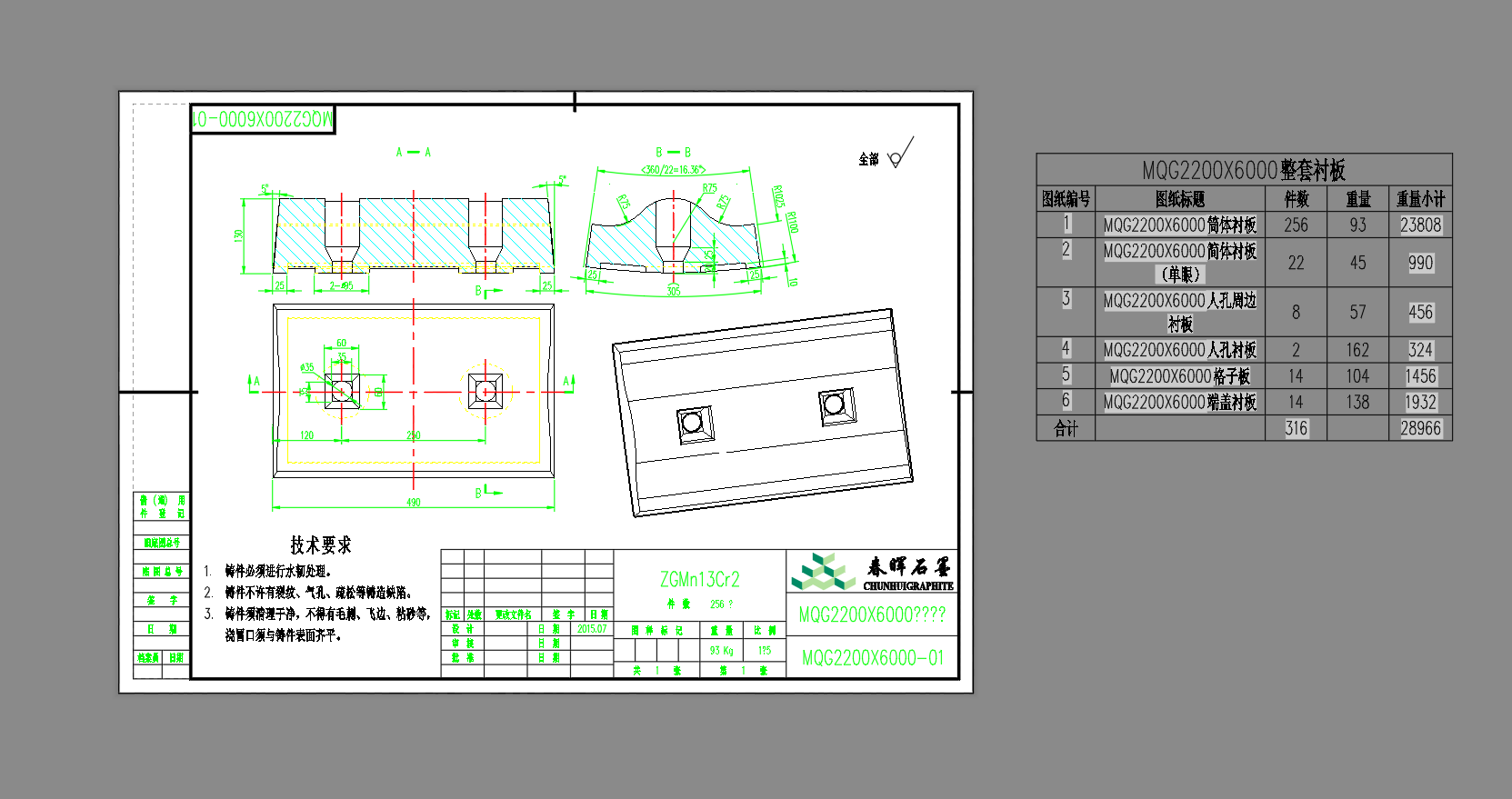Viewport: 1512px width, 799px height.
Task: Select row 4 title "MQG2200X6000人孔衬板"
Action: pos(1180,350)
